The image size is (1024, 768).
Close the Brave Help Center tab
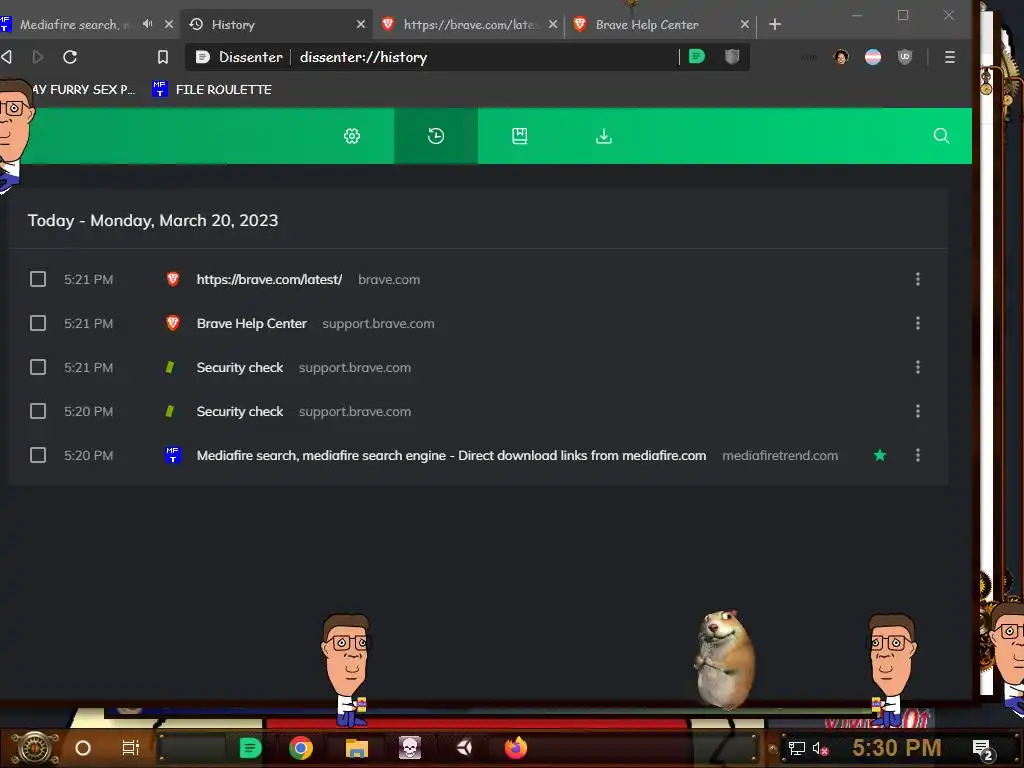click(744, 24)
